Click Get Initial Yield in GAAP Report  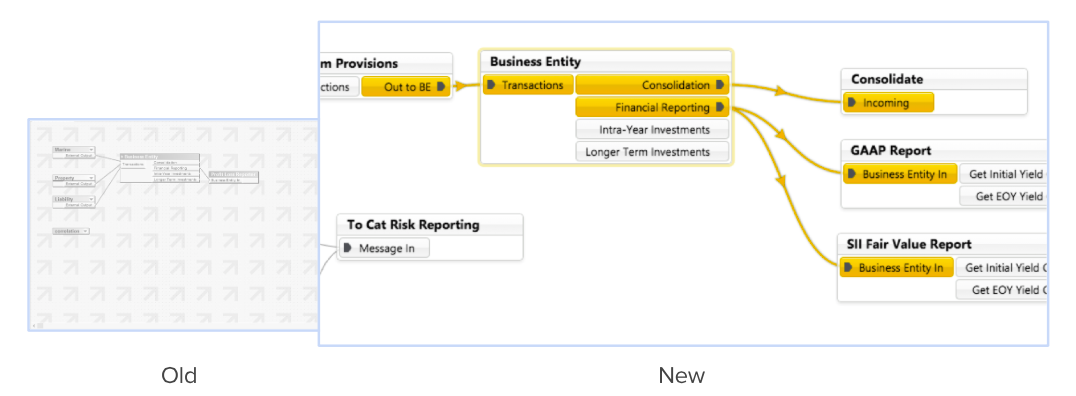(1003, 174)
